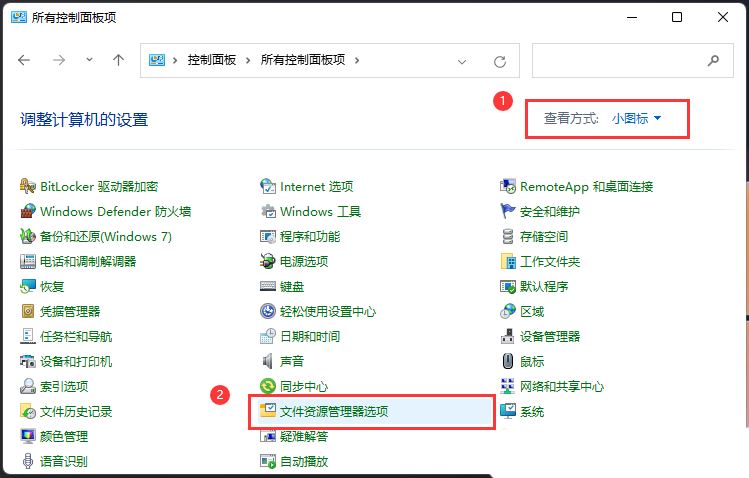
Task: Click the 电话和调制解调器 icon
Action: pyautogui.click(x=28, y=261)
